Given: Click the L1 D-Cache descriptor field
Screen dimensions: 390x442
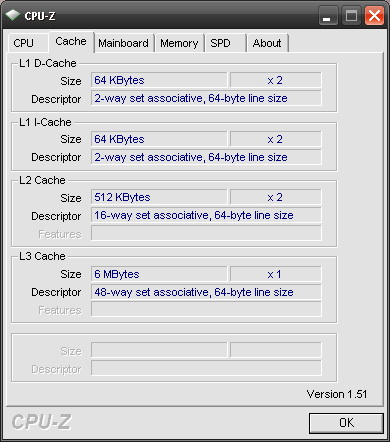Looking at the screenshot, I should point(206,98).
